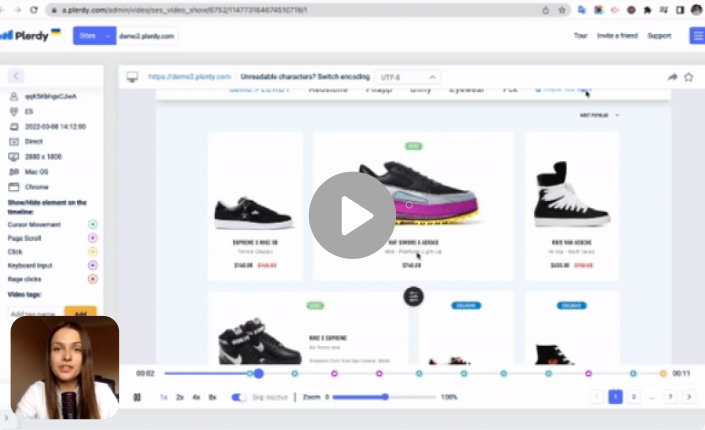Click the Nike x Supreme product card
The image size is (705, 430).
coord(308,328)
